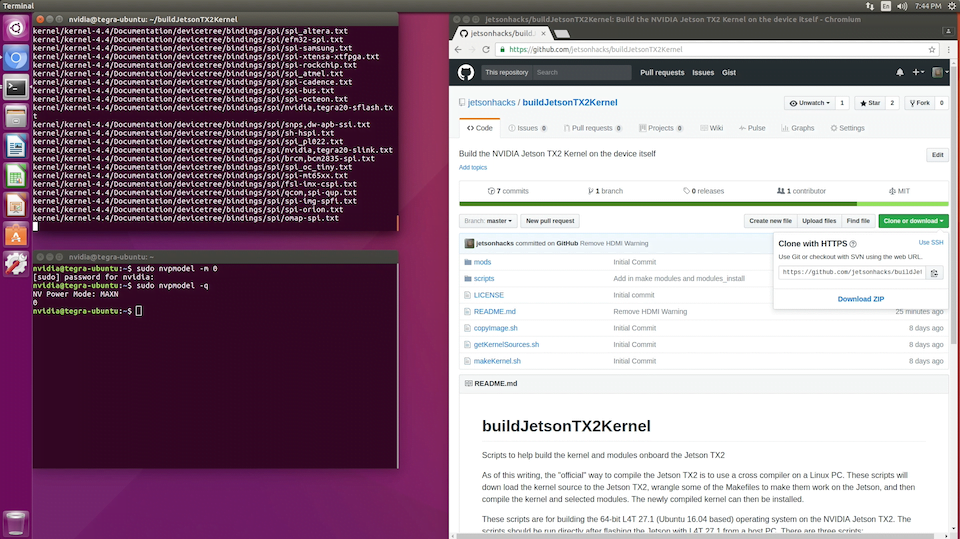Viewport: 960px width, 539px height.
Task: Open Branch: master selector
Action: tap(488, 221)
